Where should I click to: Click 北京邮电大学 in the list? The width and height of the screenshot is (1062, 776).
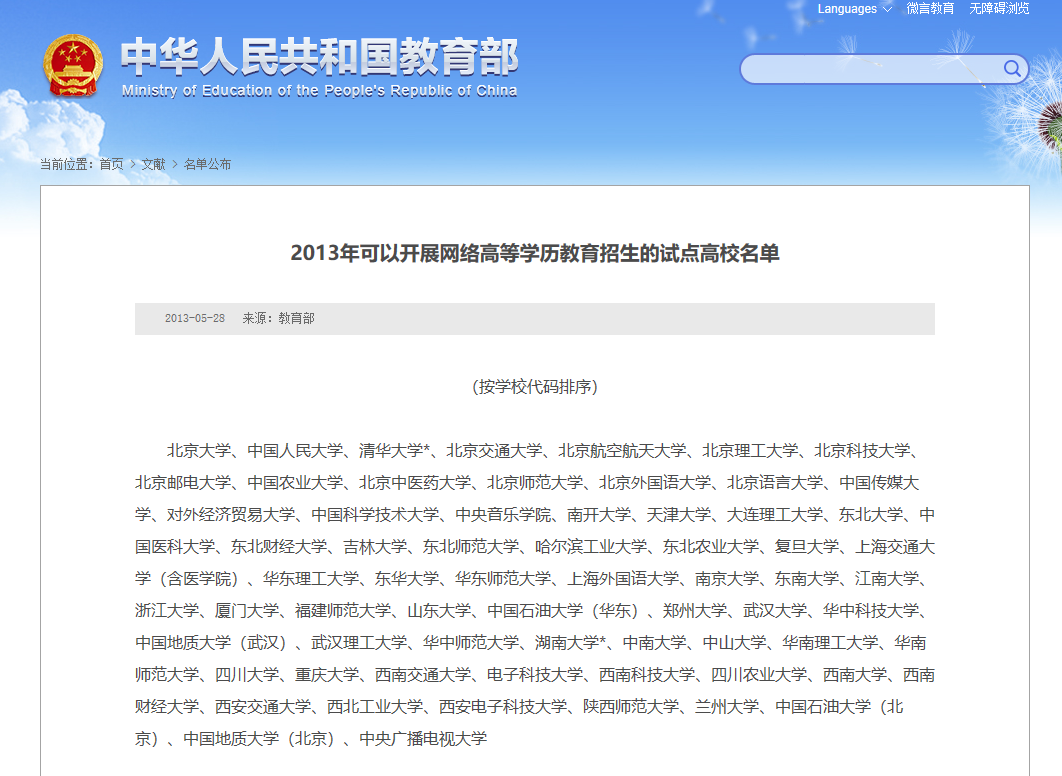(183, 483)
